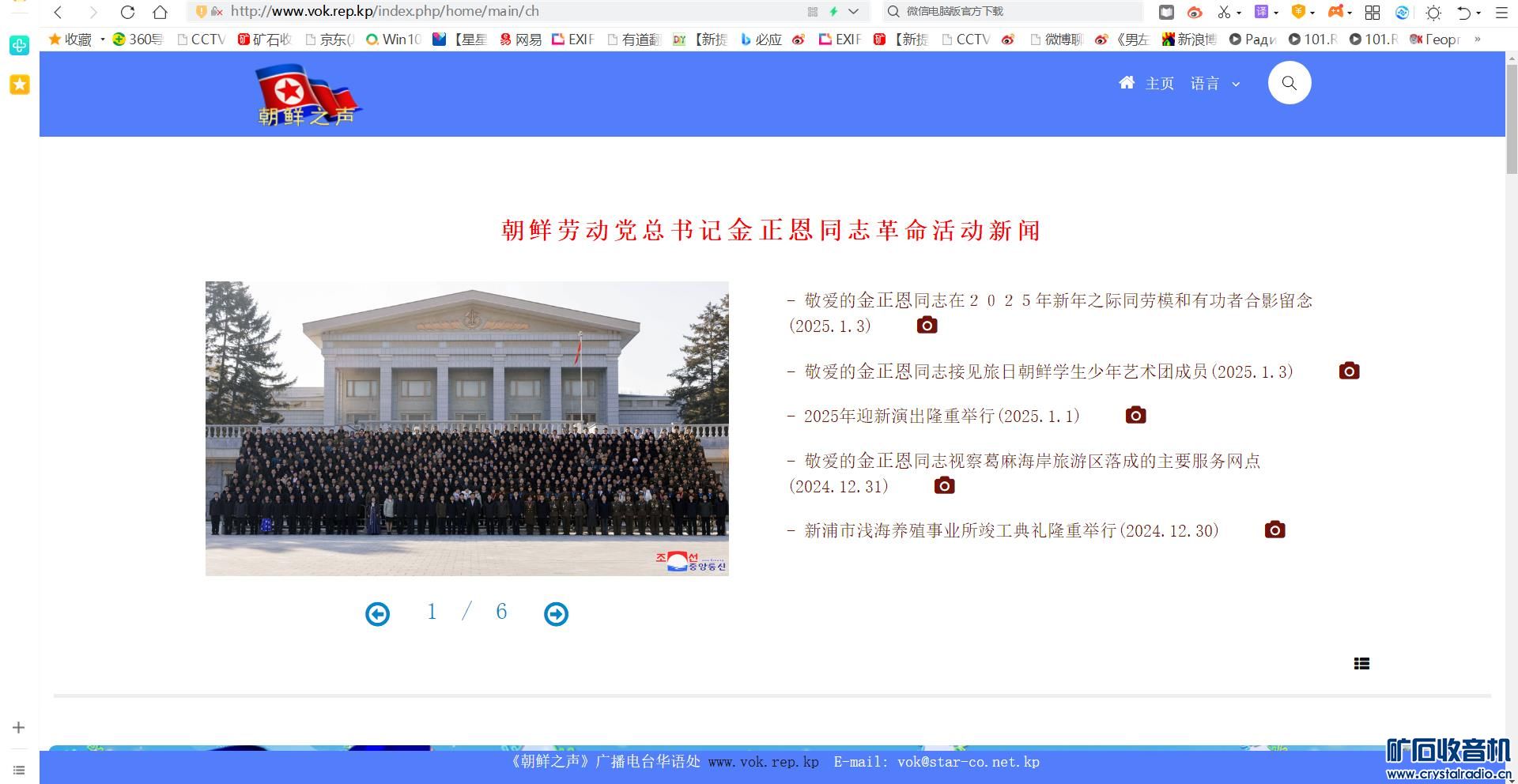1518x784 pixels.
Task: Open the 新浦市浅海养殖事业所 article
Action: [x=1003, y=530]
